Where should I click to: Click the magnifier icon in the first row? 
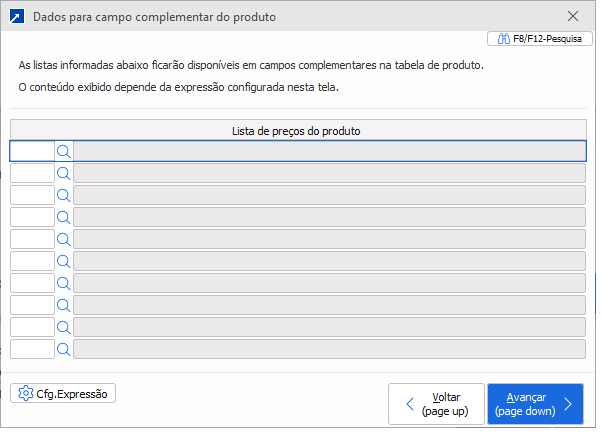63,151
